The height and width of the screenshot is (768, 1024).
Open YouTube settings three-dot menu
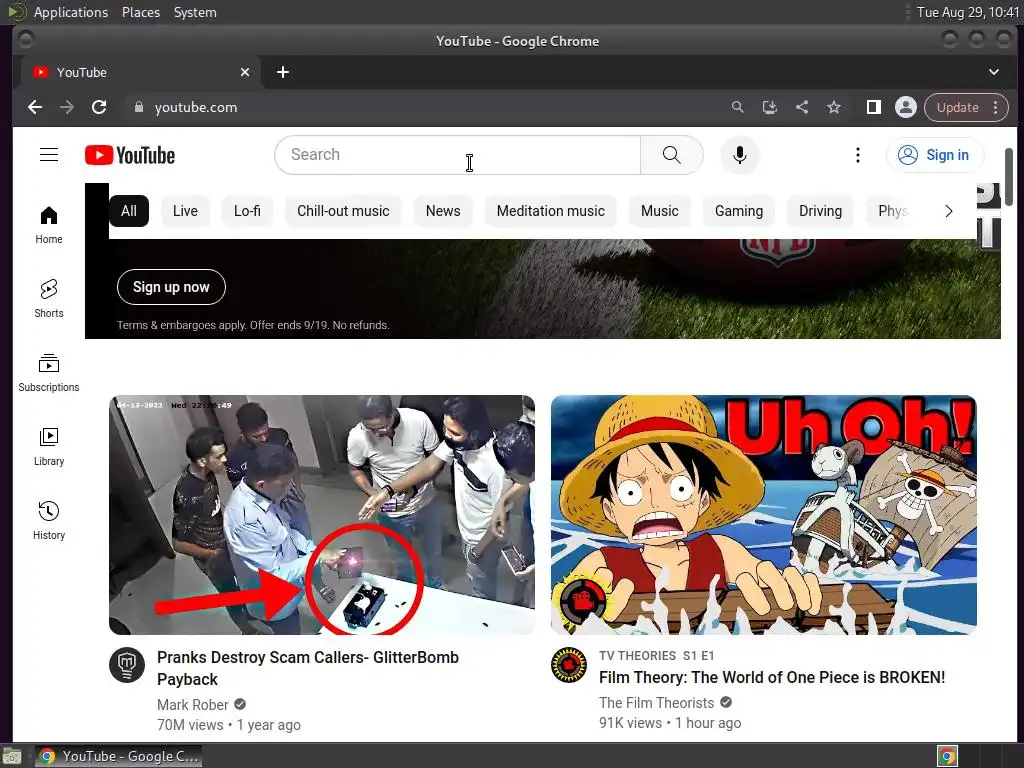(857, 155)
